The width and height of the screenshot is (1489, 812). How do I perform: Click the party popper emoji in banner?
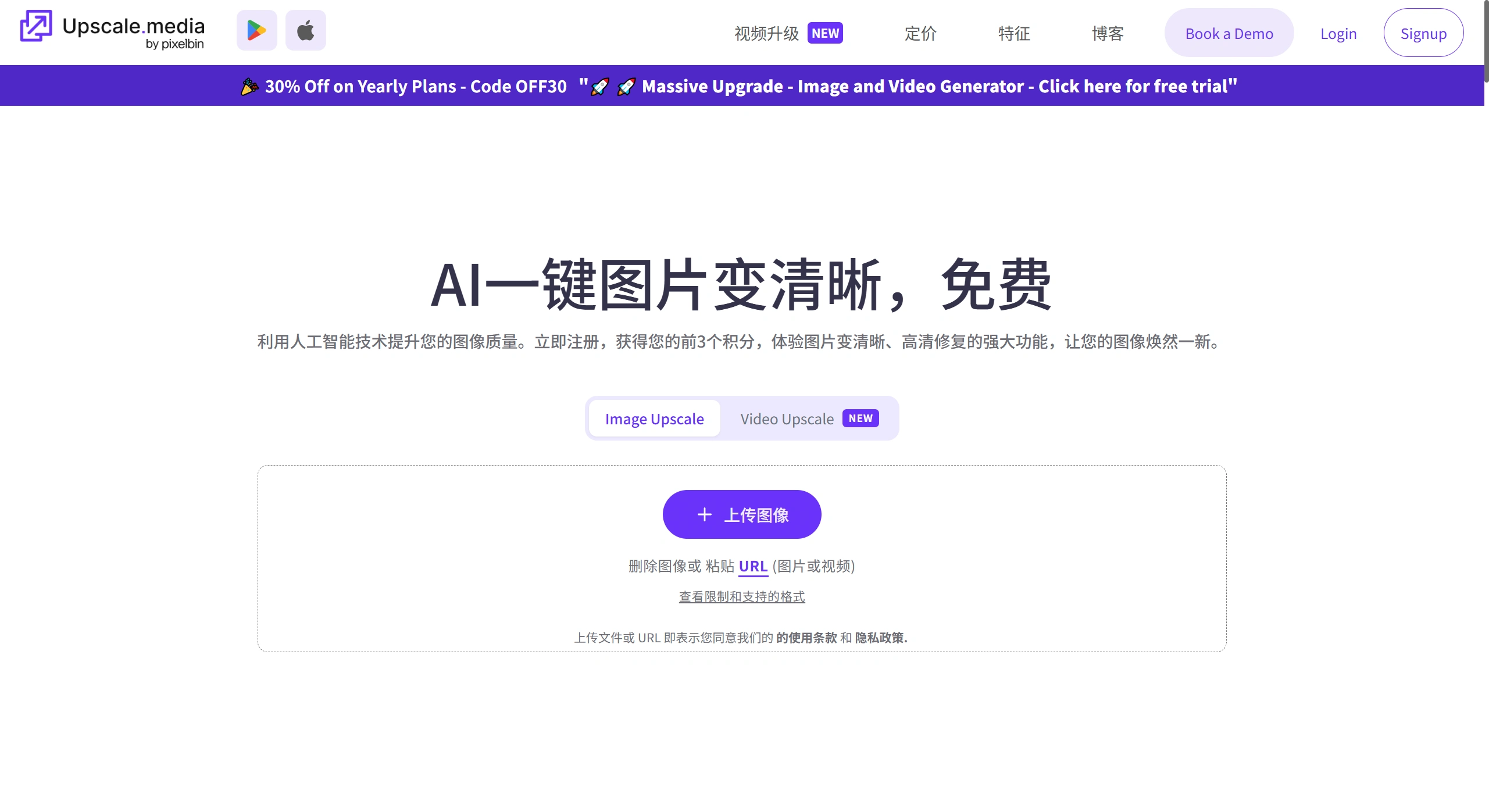click(x=249, y=86)
